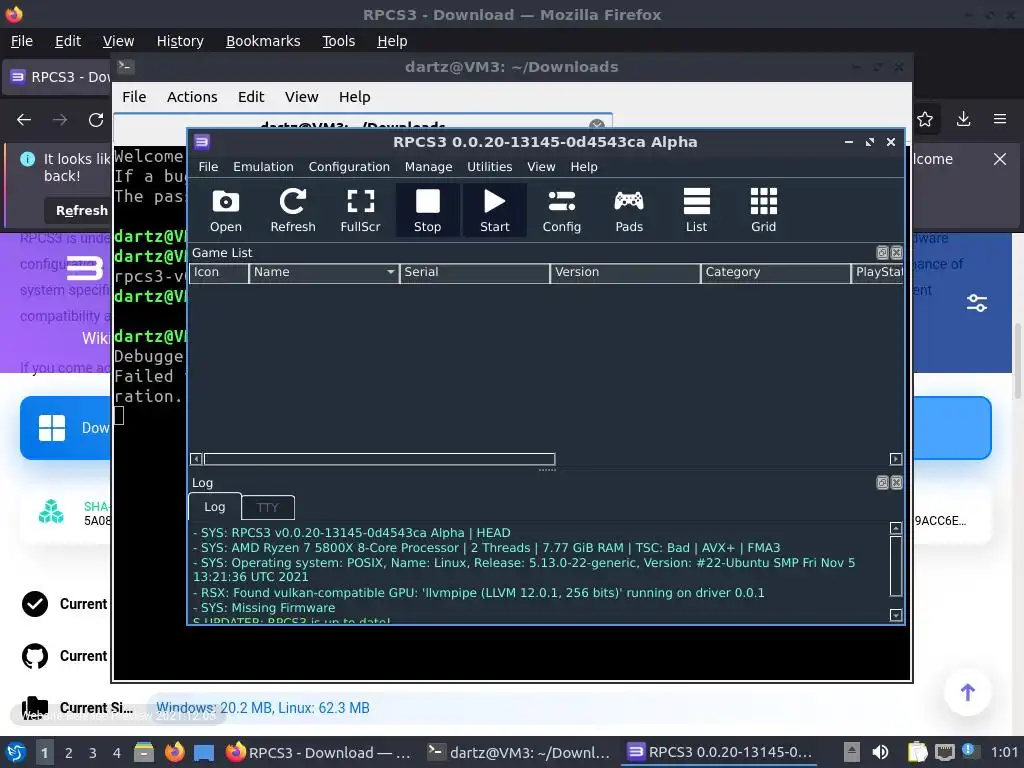Open RPCS3 File menu
The width and height of the screenshot is (1024, 768).
pos(208,167)
